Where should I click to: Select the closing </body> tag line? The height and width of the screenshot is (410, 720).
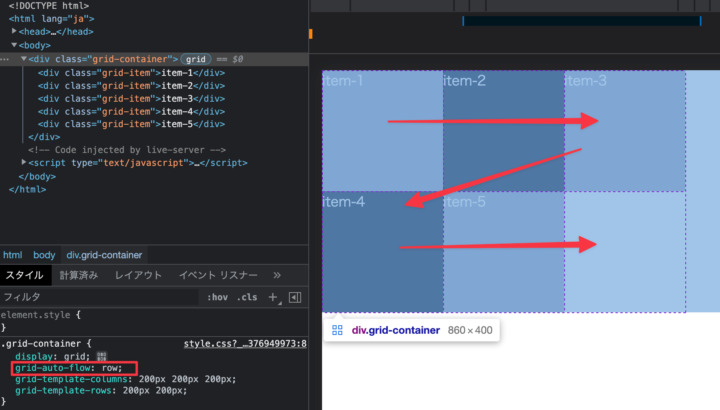[37, 176]
